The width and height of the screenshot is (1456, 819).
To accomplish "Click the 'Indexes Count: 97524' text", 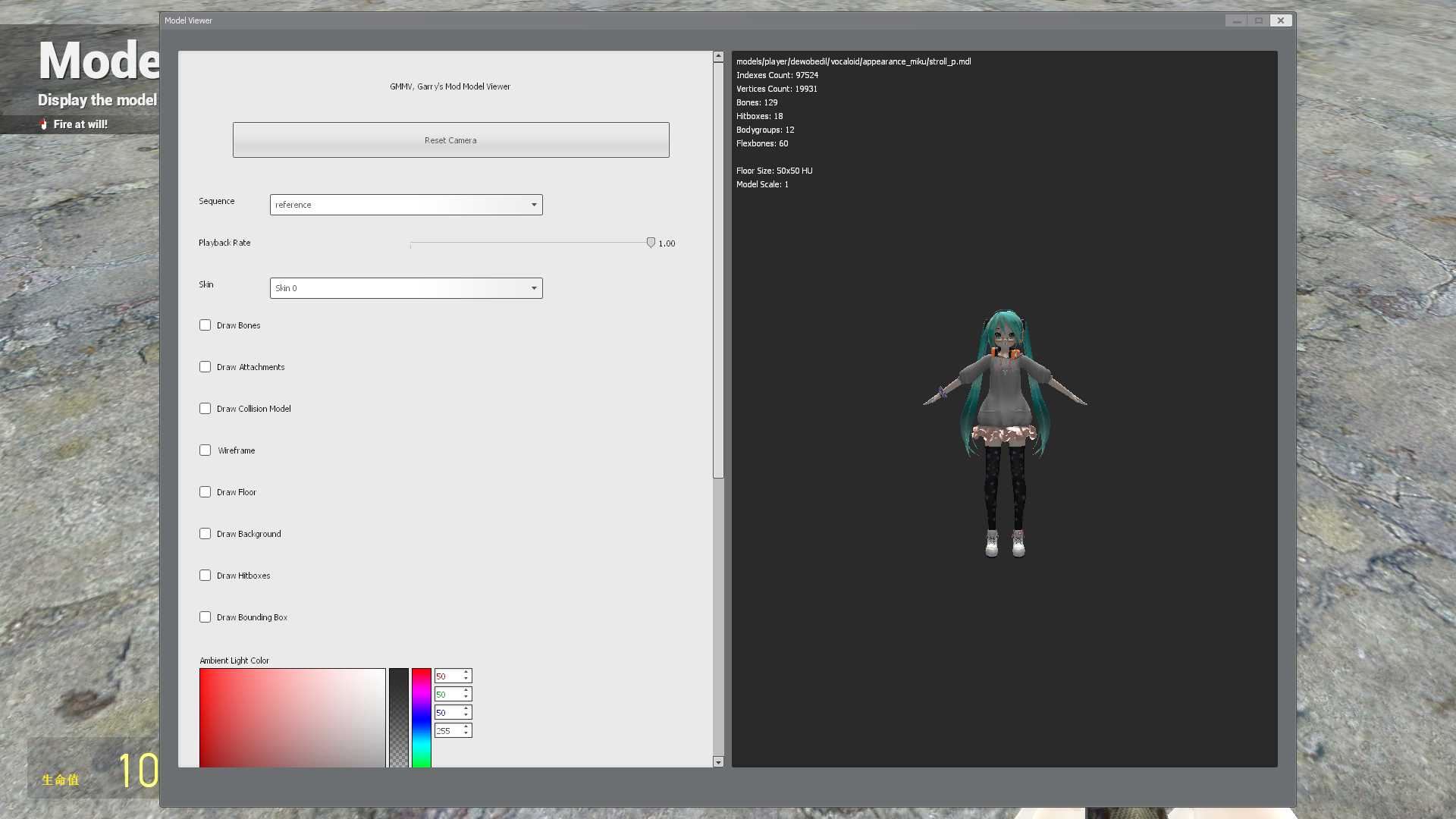I will tap(777, 75).
